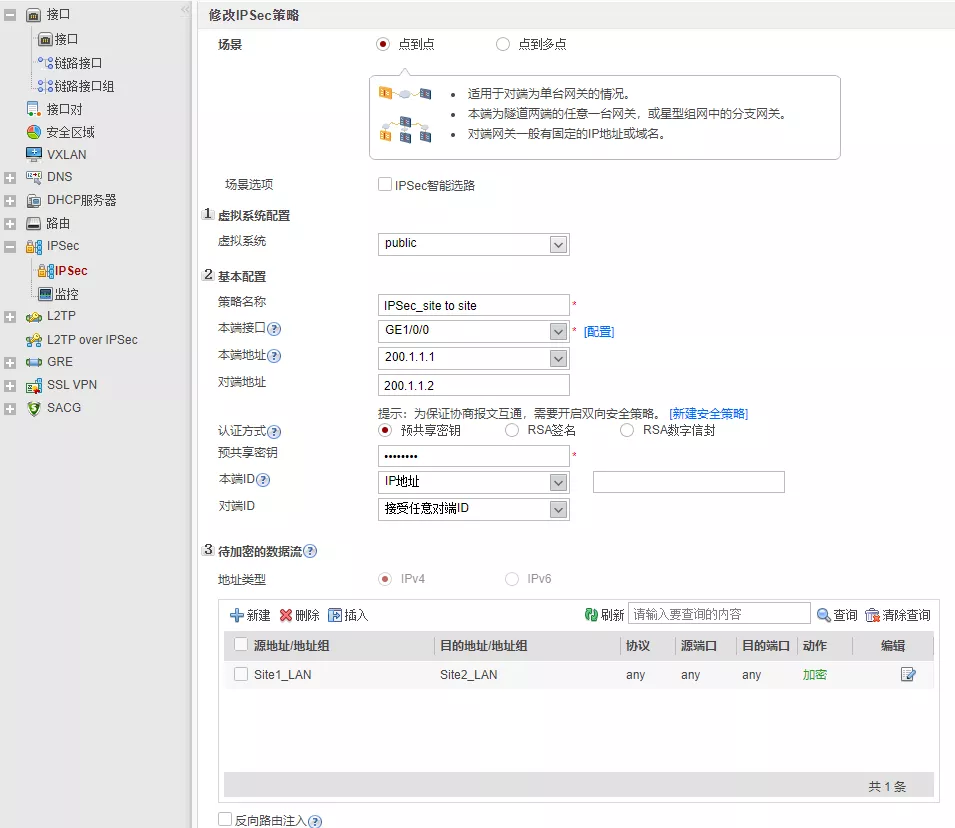
Task: Click the [配置] link beside 本端接口
Action: tap(598, 332)
